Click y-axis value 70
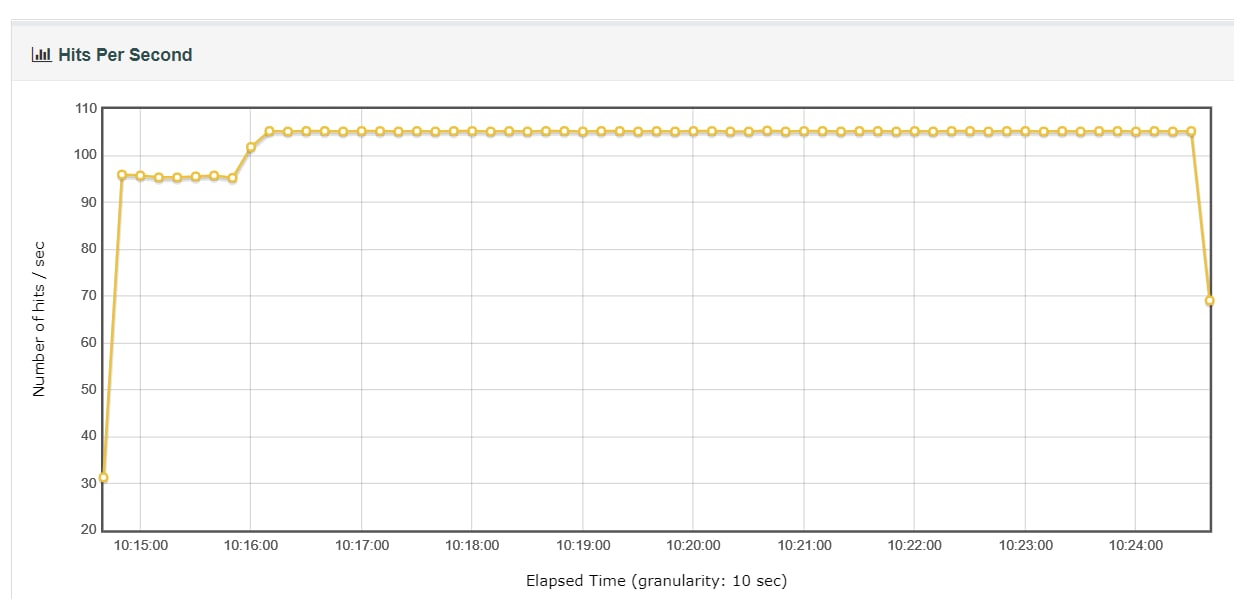The width and height of the screenshot is (1234, 599). point(89,296)
